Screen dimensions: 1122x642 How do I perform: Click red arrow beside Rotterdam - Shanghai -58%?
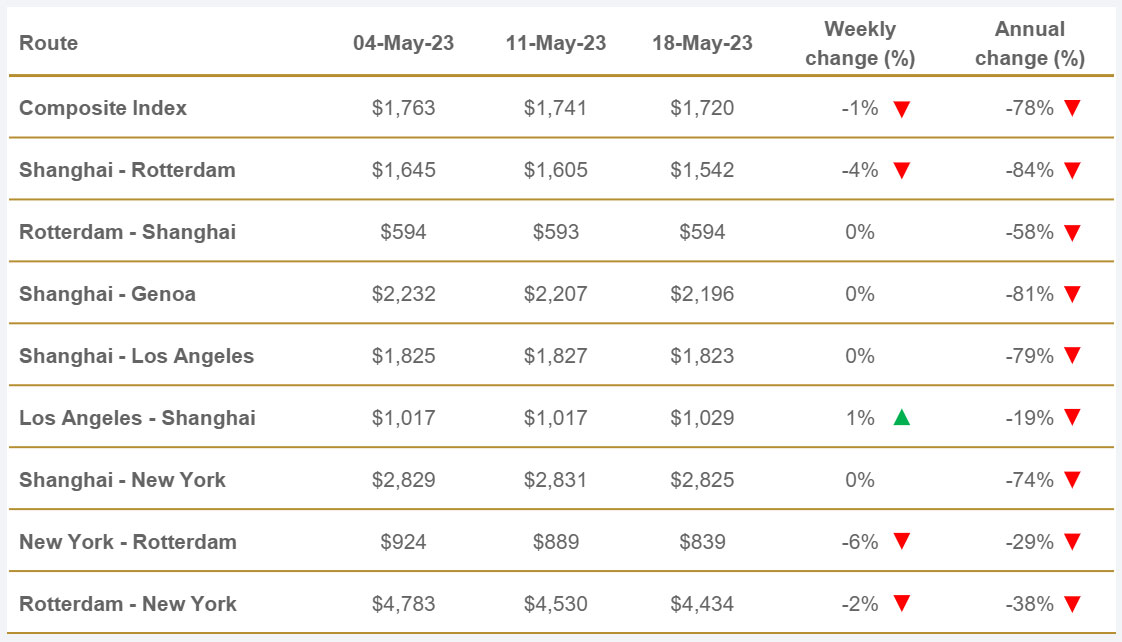click(1072, 233)
